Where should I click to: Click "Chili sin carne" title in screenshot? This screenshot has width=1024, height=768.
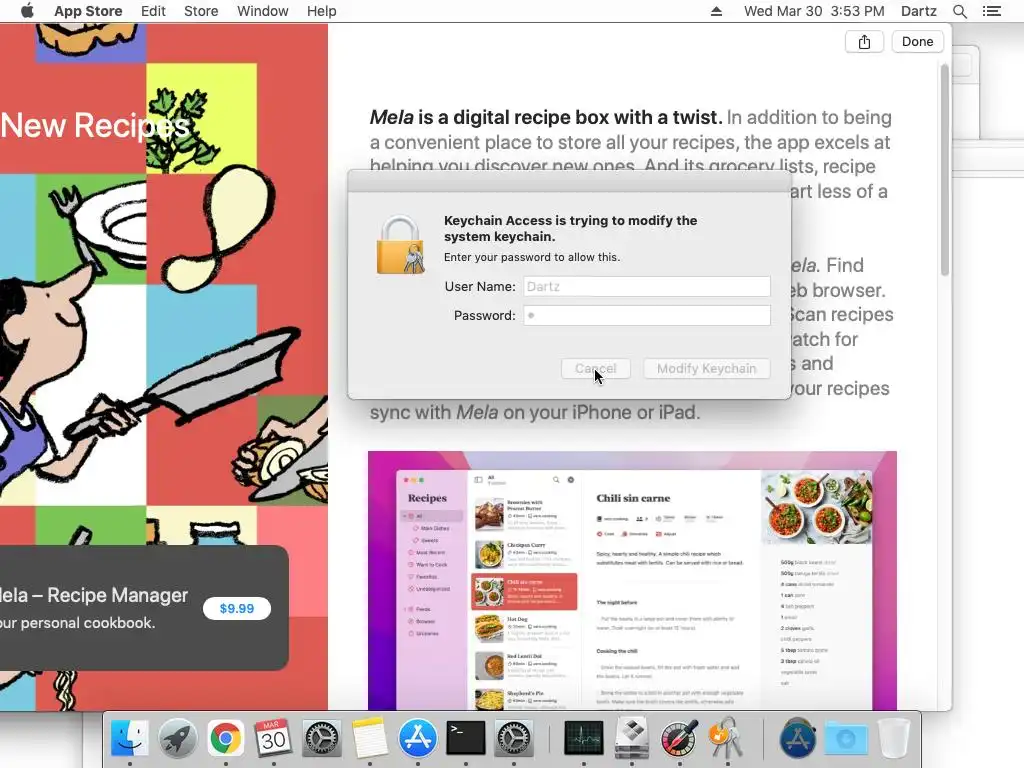633,498
